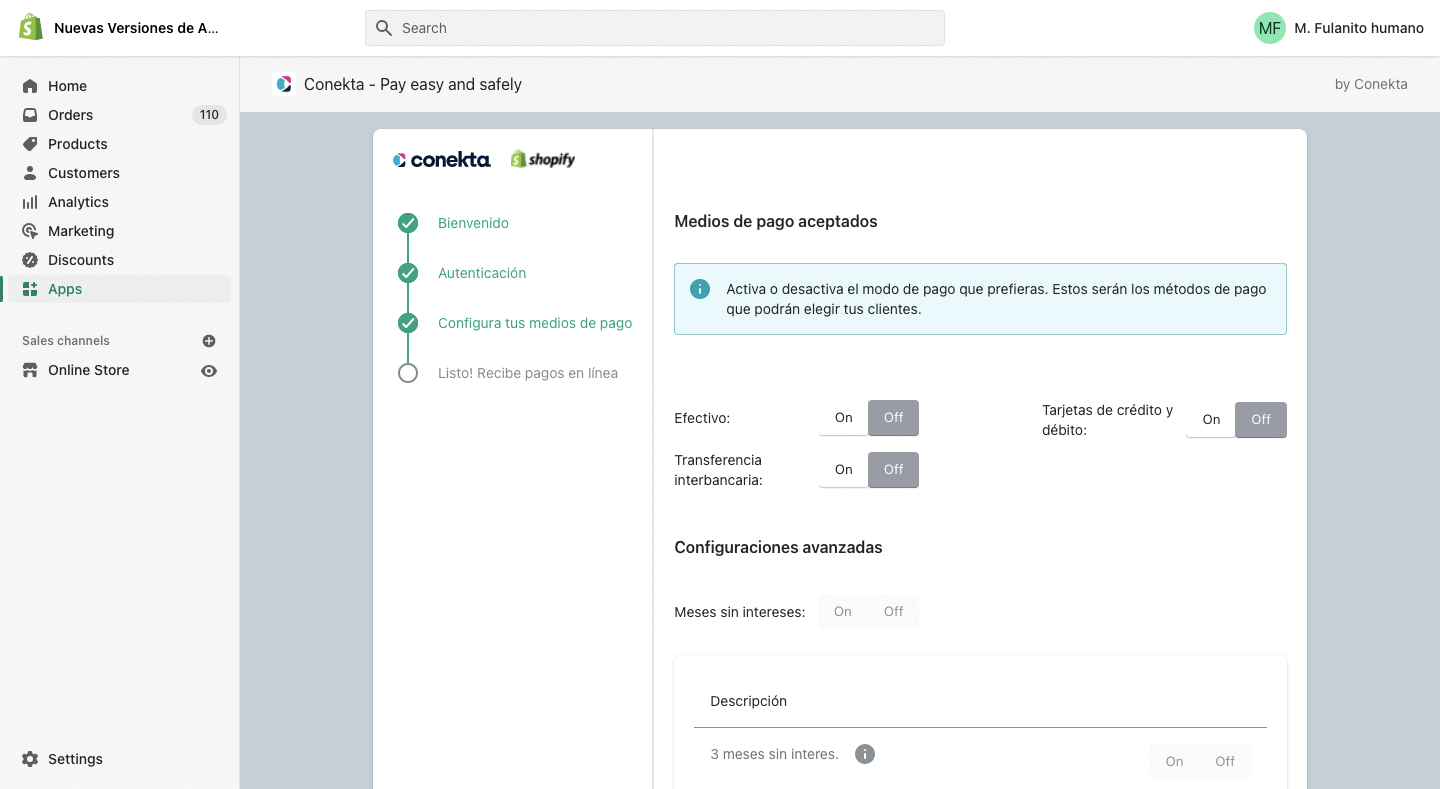Screen dimensions: 1440x789
Task: Click the Products tag icon
Action: point(30,144)
